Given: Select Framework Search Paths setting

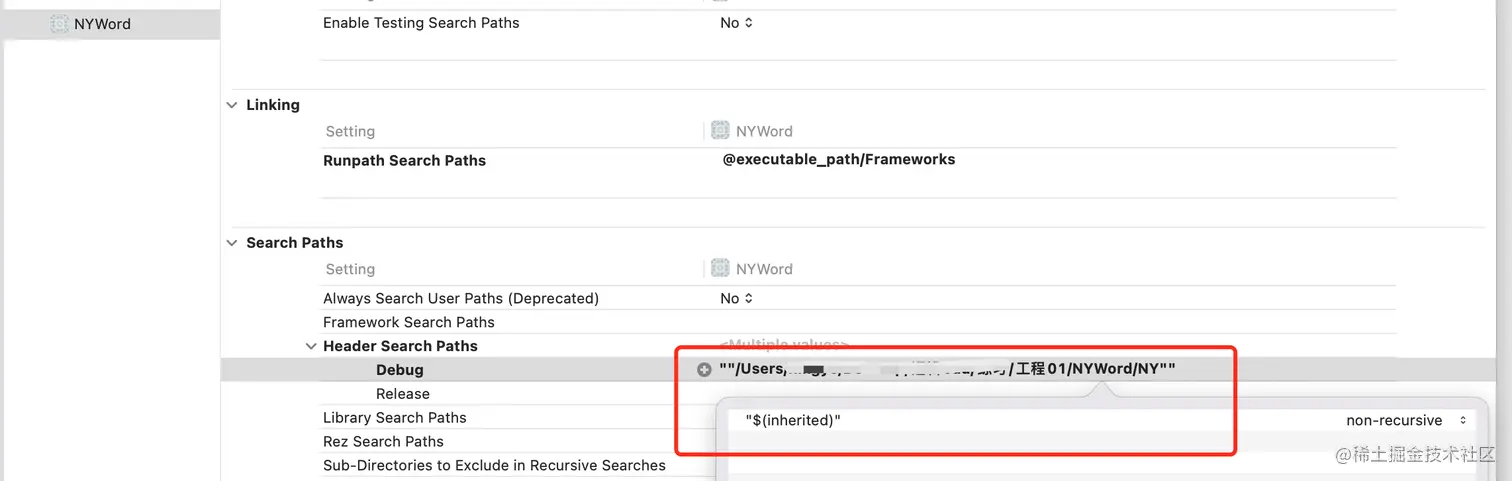Looking at the screenshot, I should coord(408,322).
